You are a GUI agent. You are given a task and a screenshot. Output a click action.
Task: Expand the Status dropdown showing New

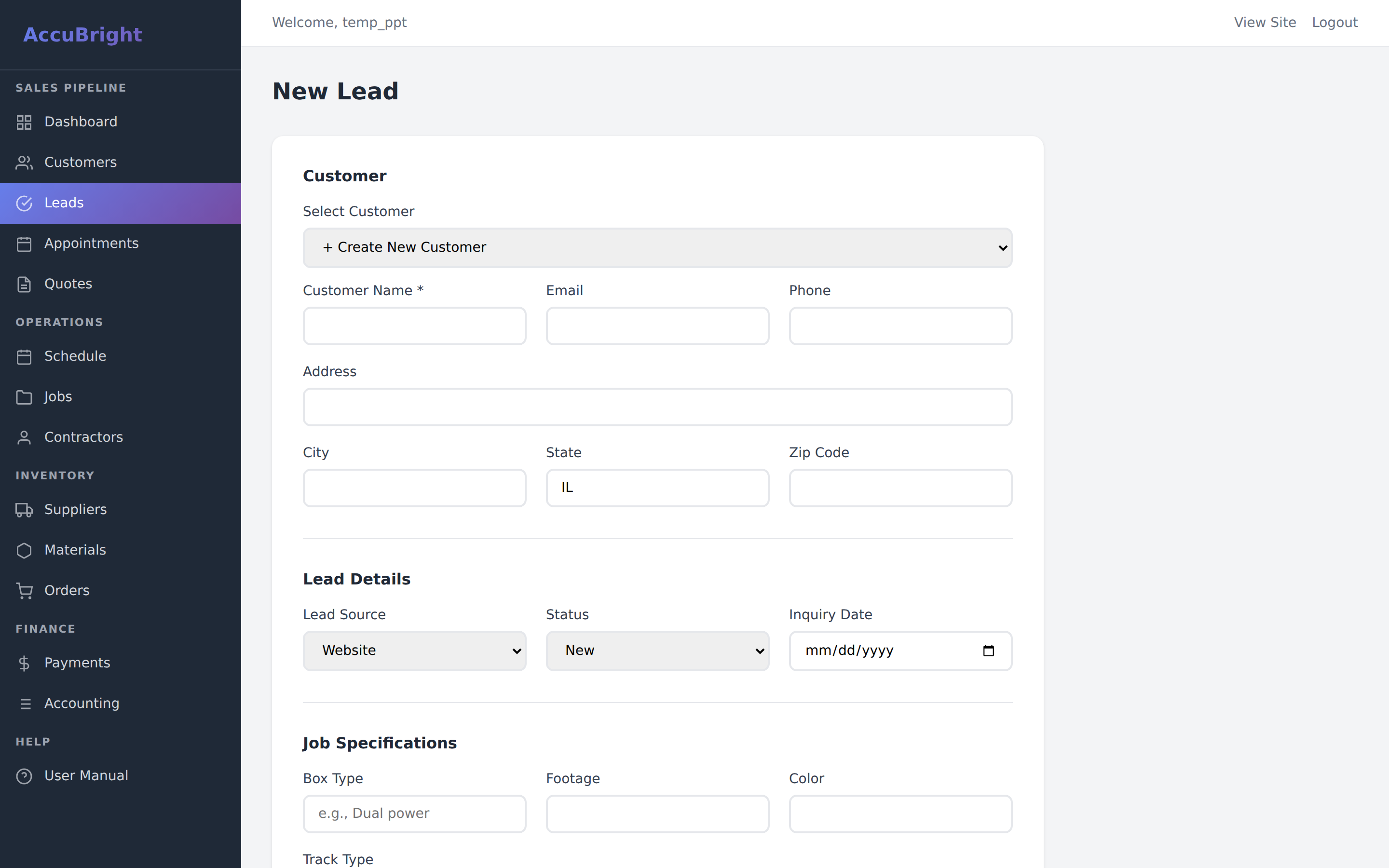coord(657,651)
